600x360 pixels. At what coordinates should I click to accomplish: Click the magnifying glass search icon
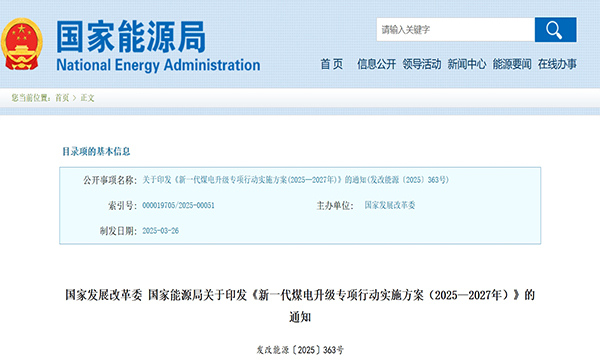coord(555,29)
